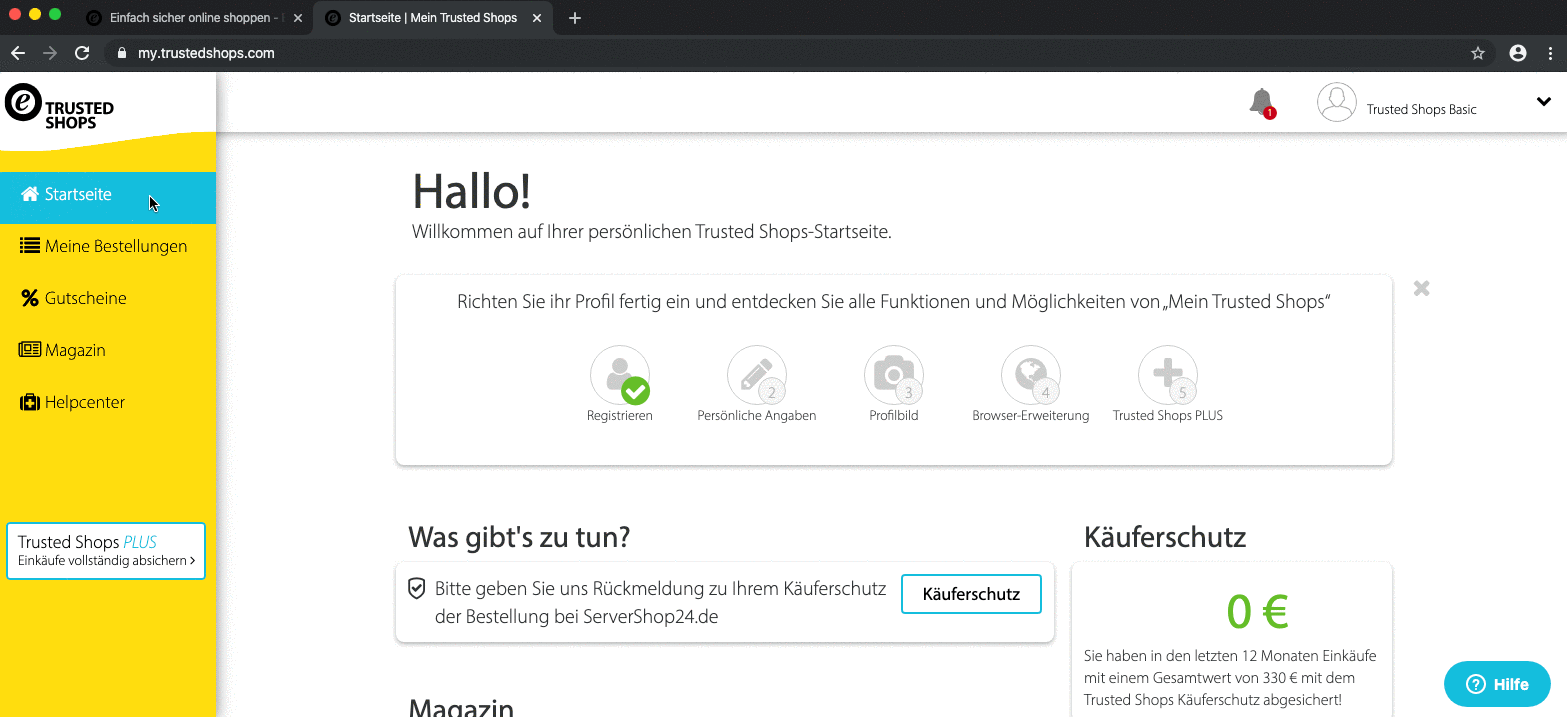The image size is (1567, 717).
Task: Open Helpcenter in sidebar
Action: 85,403
